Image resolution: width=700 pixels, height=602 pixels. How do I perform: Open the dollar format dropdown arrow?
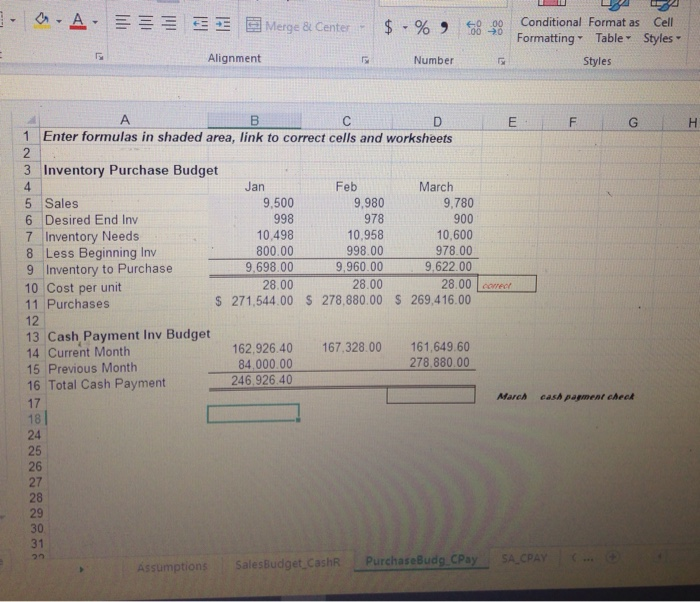[405, 28]
